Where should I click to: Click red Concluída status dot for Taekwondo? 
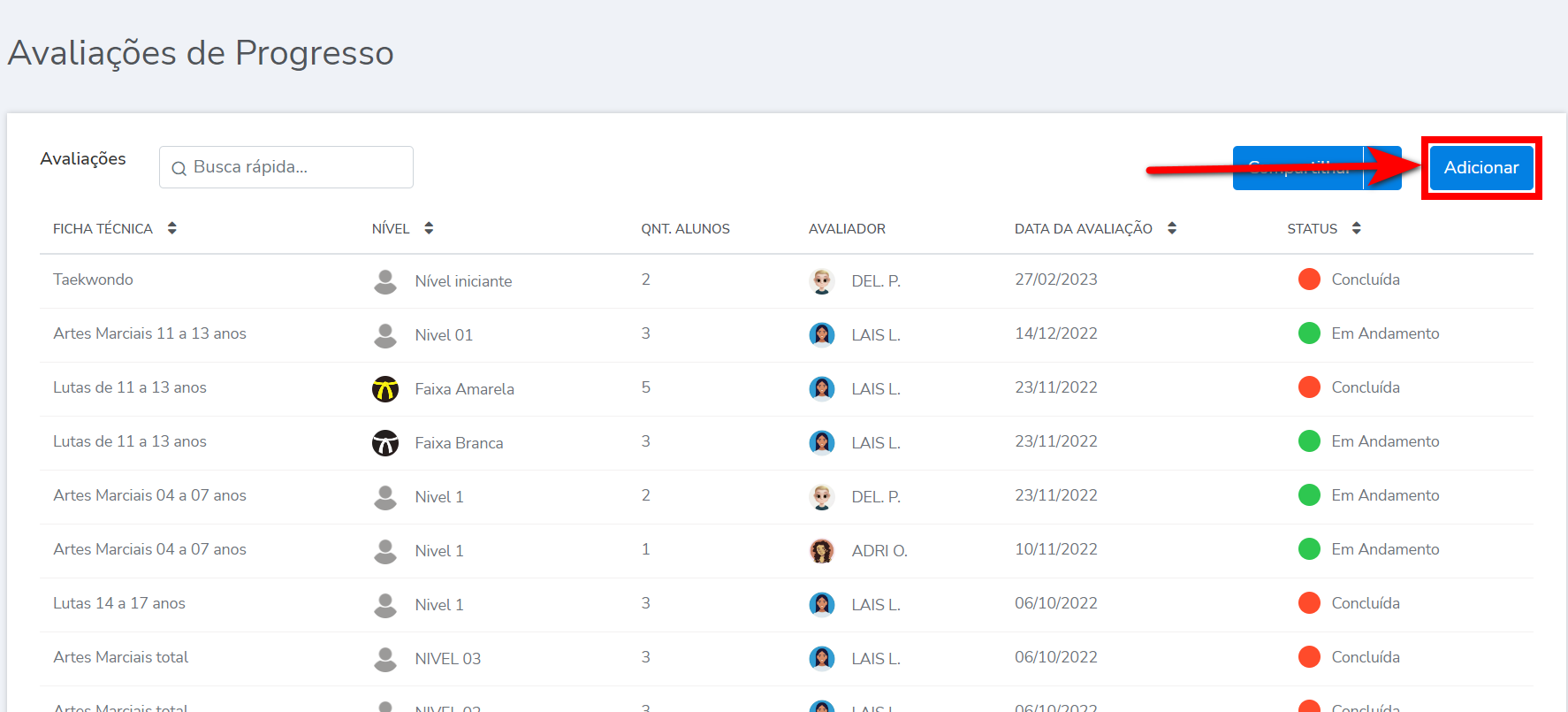pyautogui.click(x=1309, y=279)
